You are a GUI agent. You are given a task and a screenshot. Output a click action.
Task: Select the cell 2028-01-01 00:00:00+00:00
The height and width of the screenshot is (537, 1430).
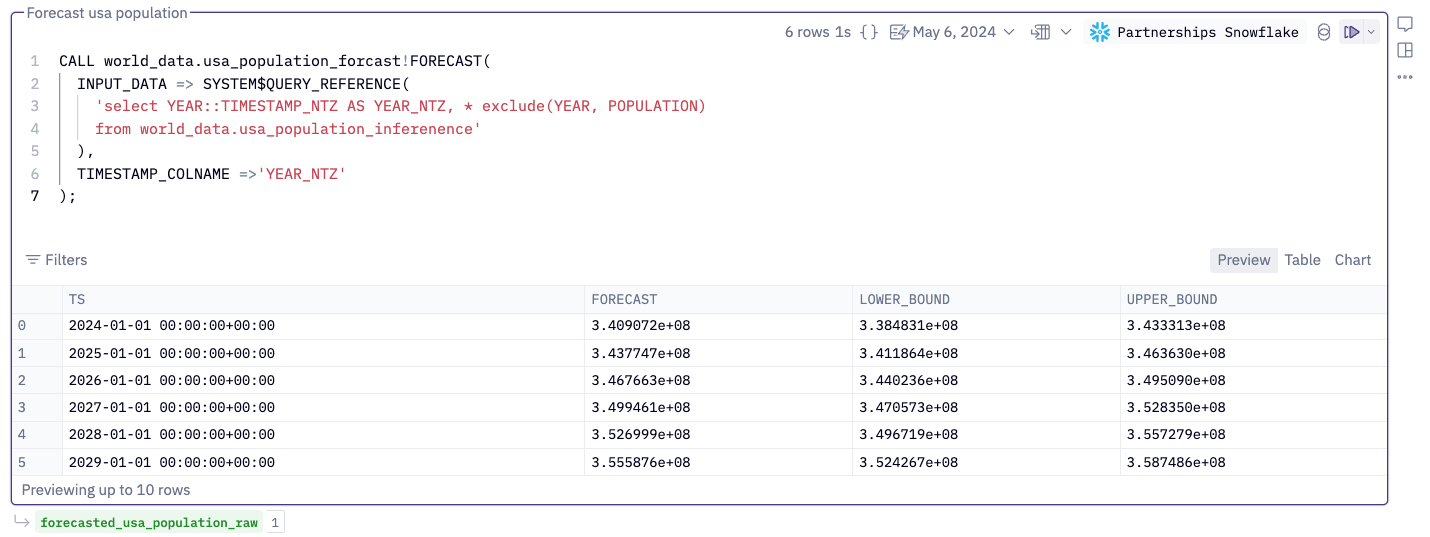tap(171, 434)
